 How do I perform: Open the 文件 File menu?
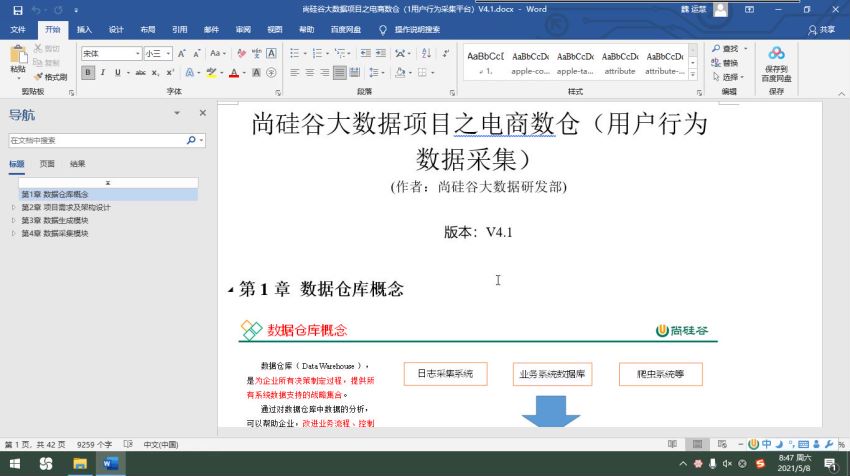(18, 30)
